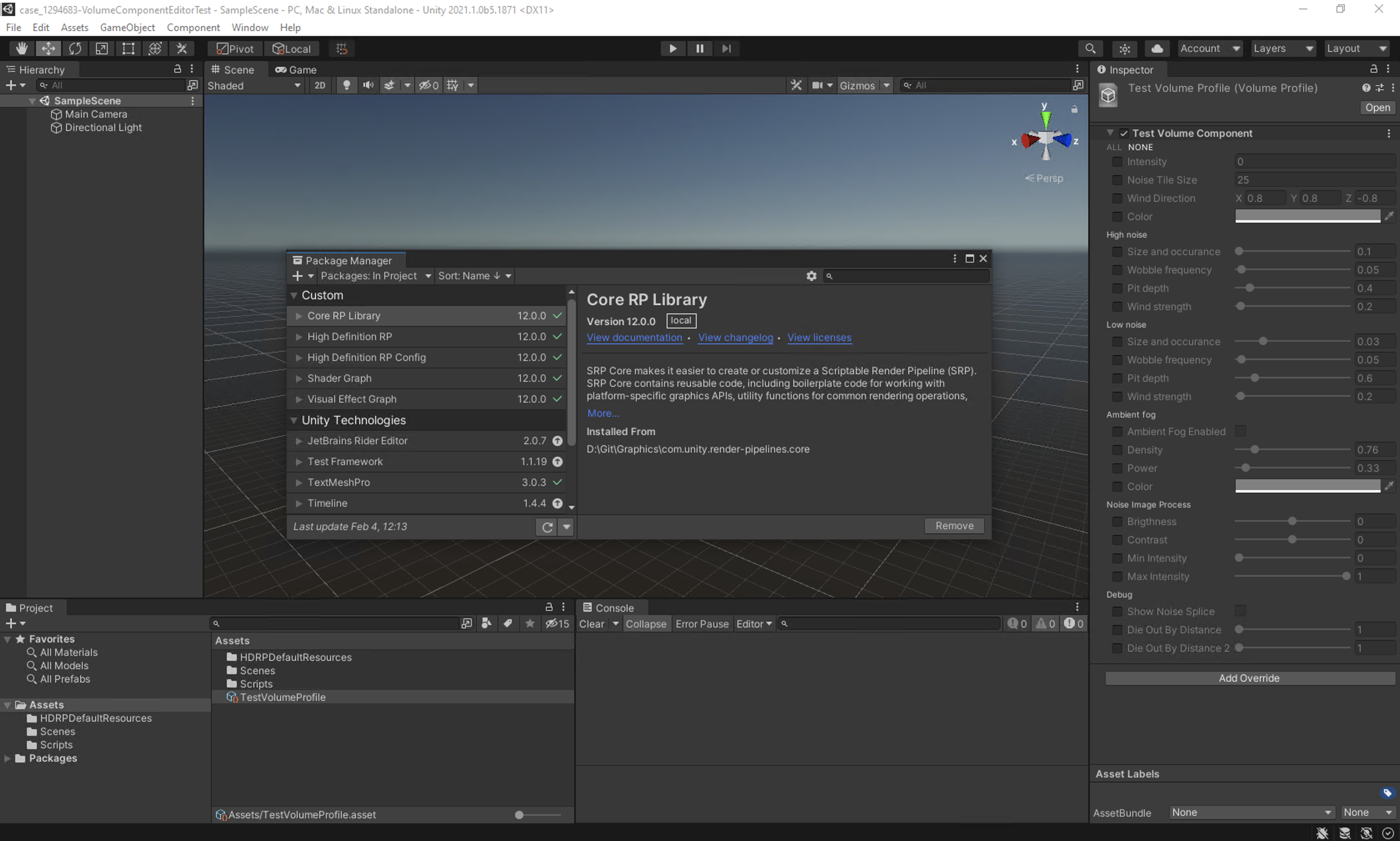This screenshot has width=1400, height=841.
Task: Toggle grid snapping icon
Action: click(342, 49)
